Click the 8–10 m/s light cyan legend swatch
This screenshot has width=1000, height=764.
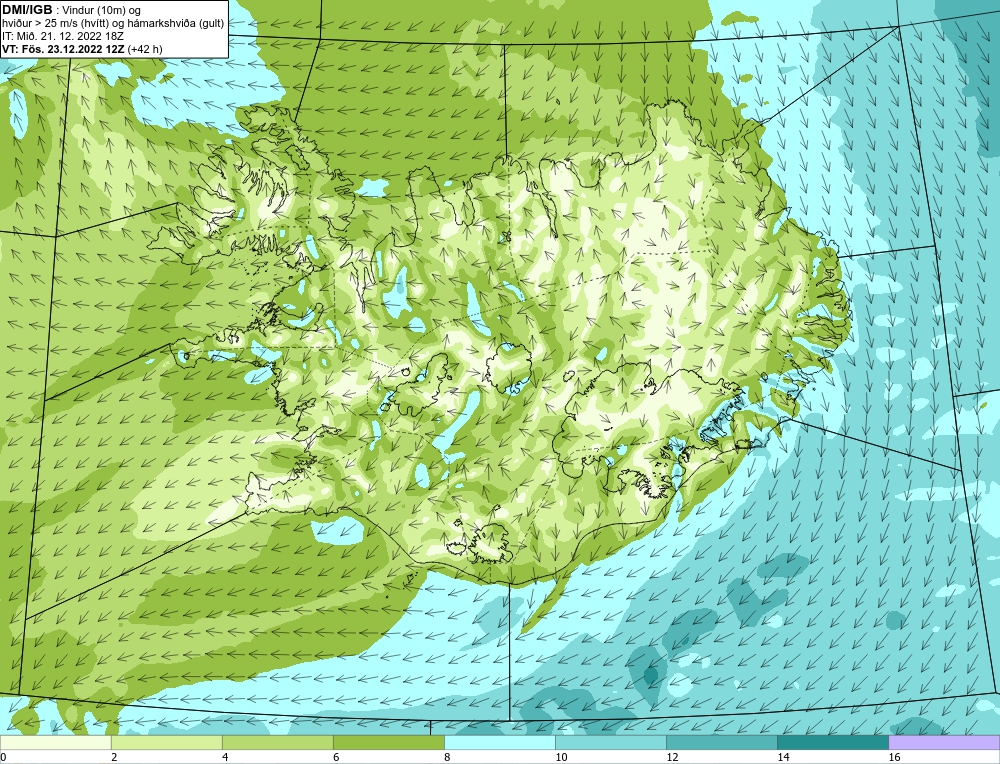(500, 742)
